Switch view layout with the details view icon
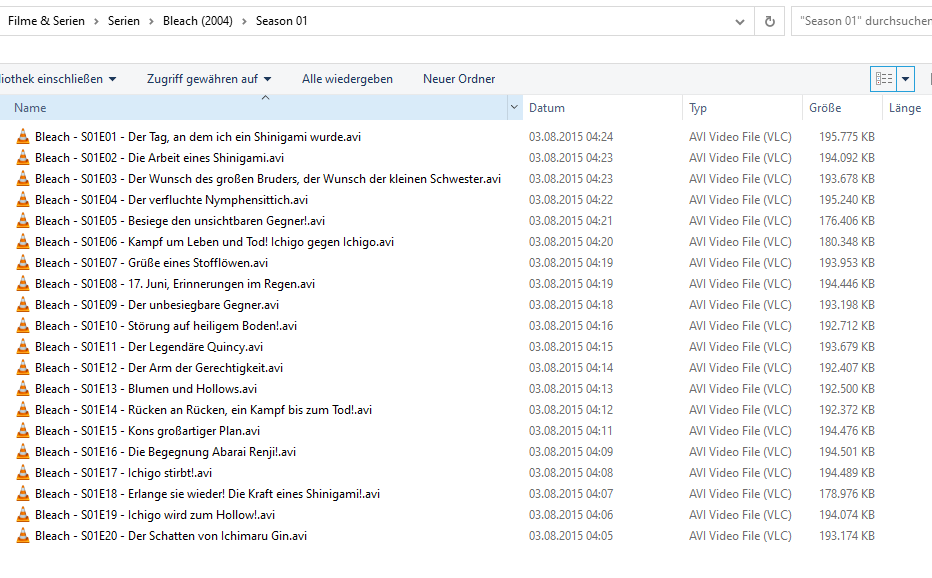 [883, 78]
